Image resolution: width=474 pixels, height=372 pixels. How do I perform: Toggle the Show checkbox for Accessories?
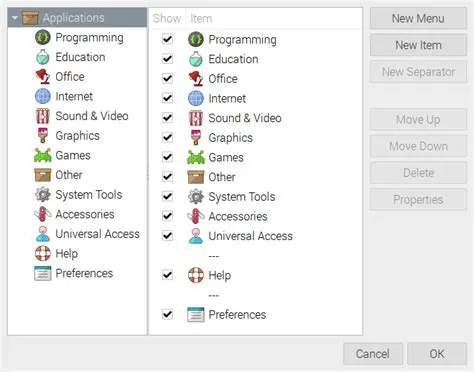pyautogui.click(x=167, y=216)
